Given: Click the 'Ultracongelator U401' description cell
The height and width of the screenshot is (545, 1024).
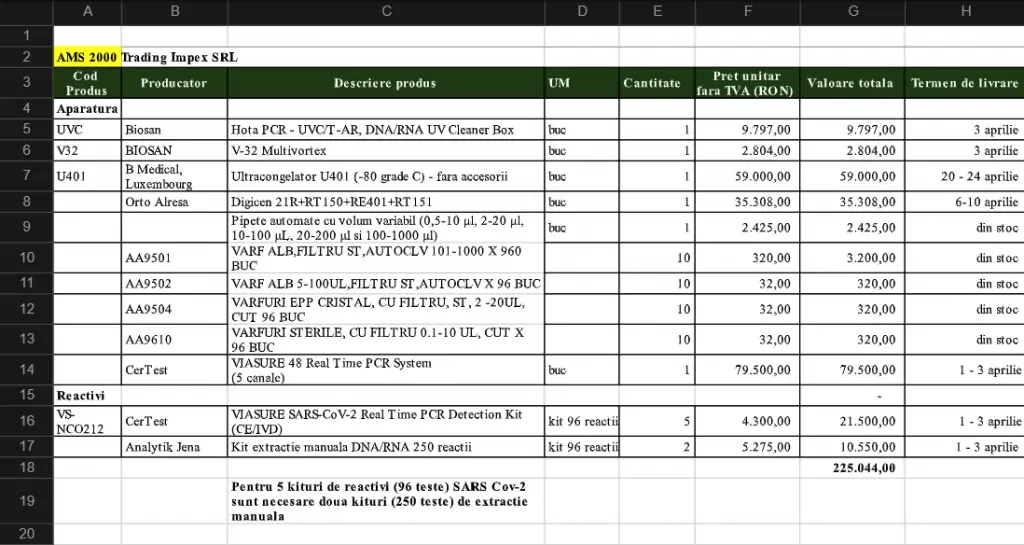Looking at the screenshot, I should tap(386, 176).
